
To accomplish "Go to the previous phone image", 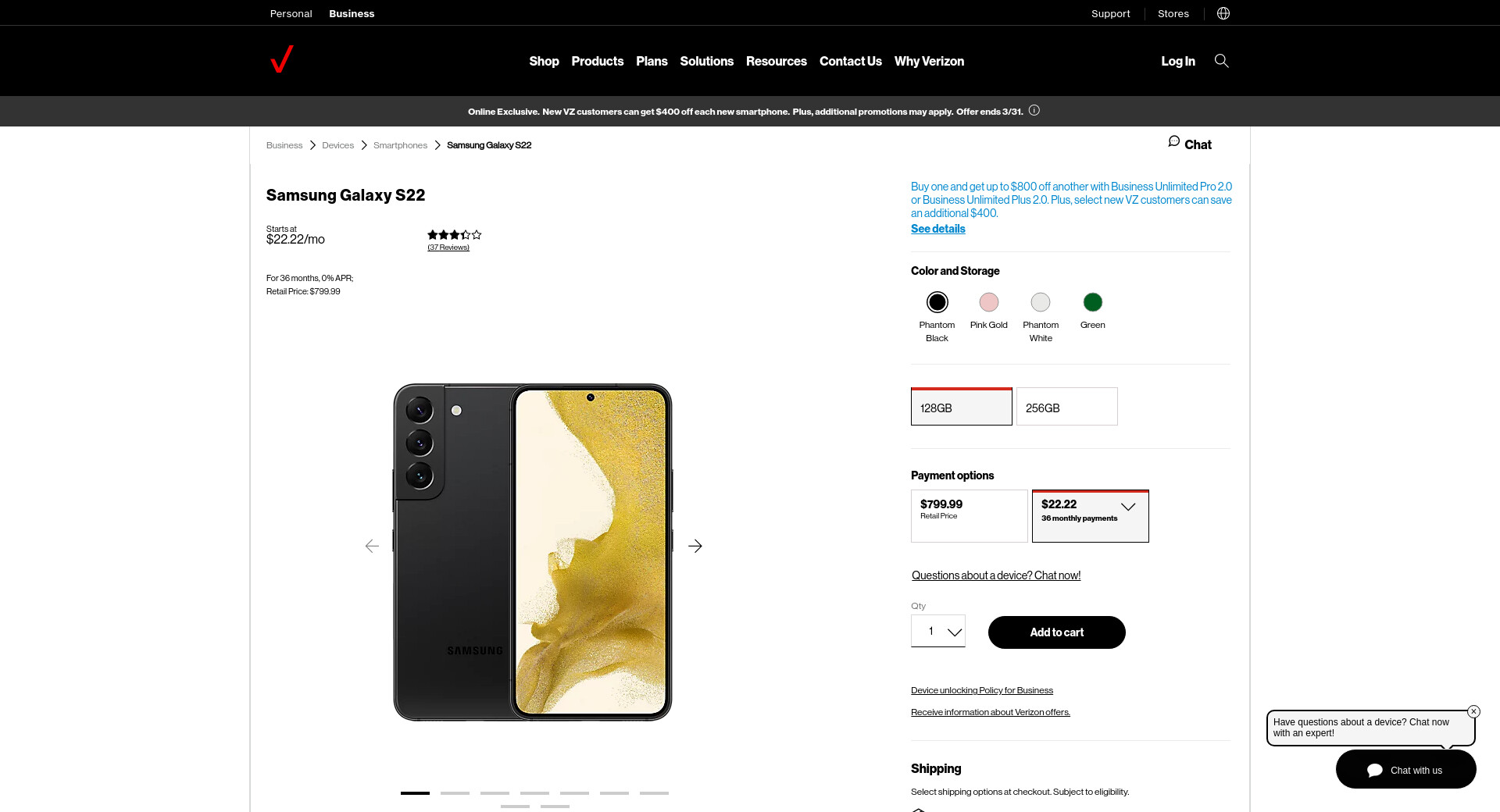I will 372,547.
